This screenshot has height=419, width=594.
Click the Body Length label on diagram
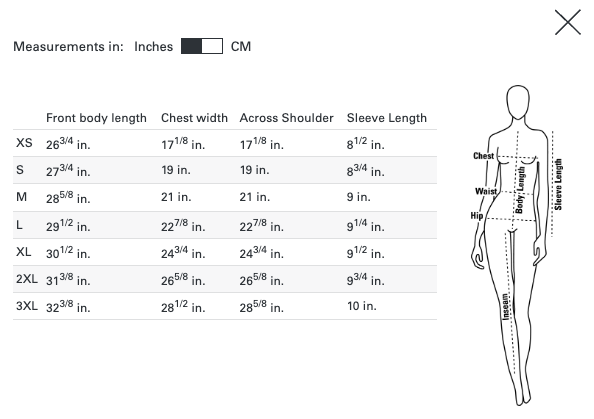click(520, 190)
